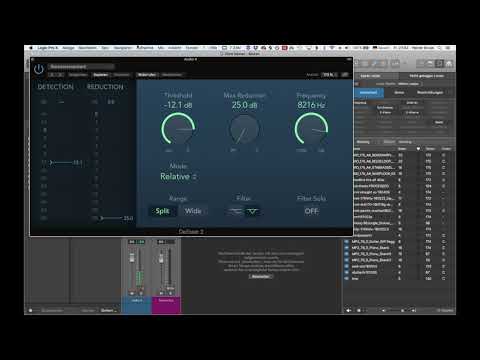The image size is (480, 360).
Task: Select the peak filter shape icon
Action: click(252, 211)
